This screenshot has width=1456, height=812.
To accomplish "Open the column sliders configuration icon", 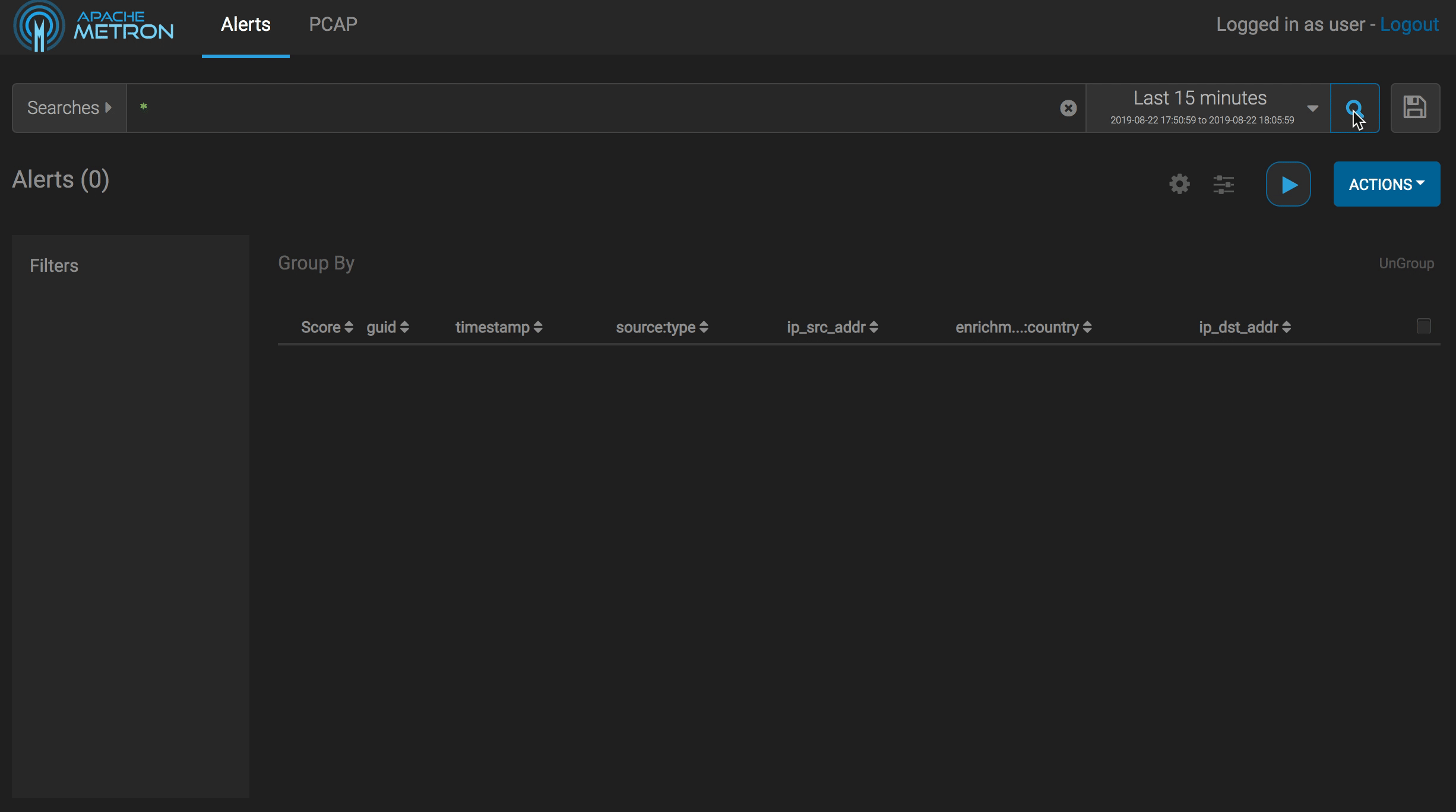I will point(1223,184).
